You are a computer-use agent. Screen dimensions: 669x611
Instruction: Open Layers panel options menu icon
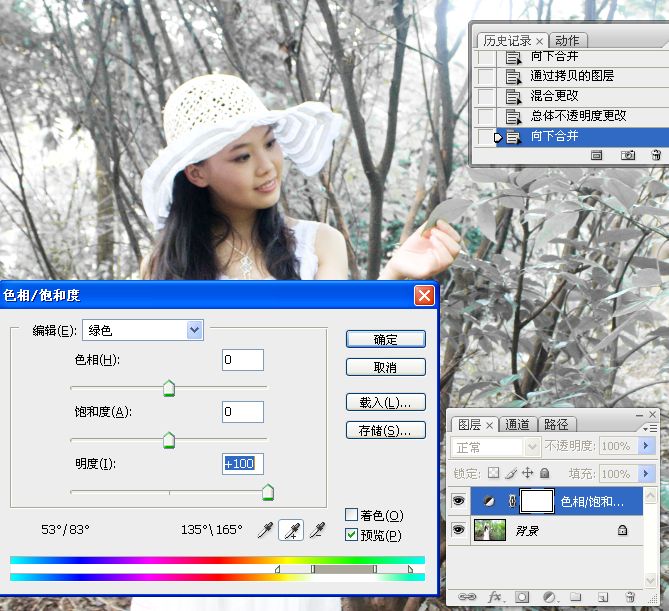[x=650, y=428]
